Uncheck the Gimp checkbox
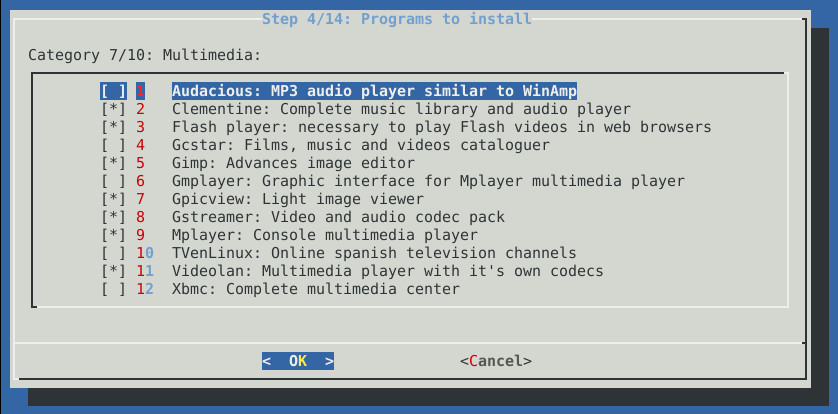Screen dimensions: 838x414 [113, 163]
